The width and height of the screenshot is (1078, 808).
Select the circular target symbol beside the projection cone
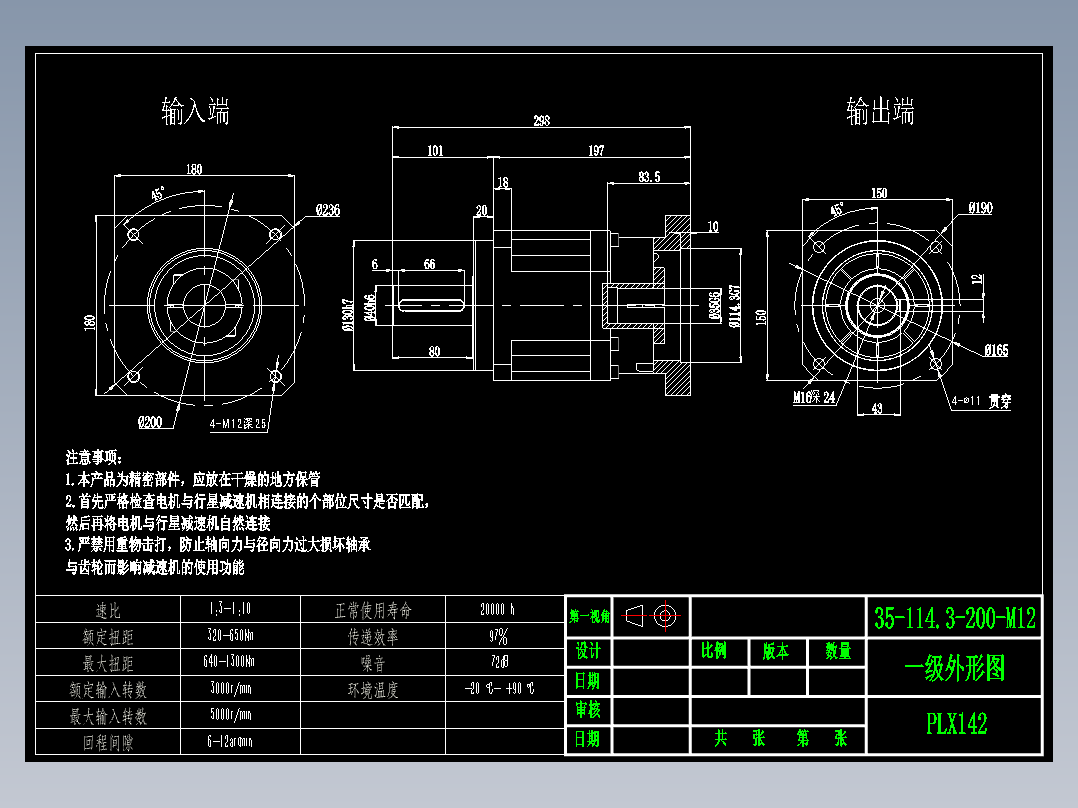tap(666, 617)
